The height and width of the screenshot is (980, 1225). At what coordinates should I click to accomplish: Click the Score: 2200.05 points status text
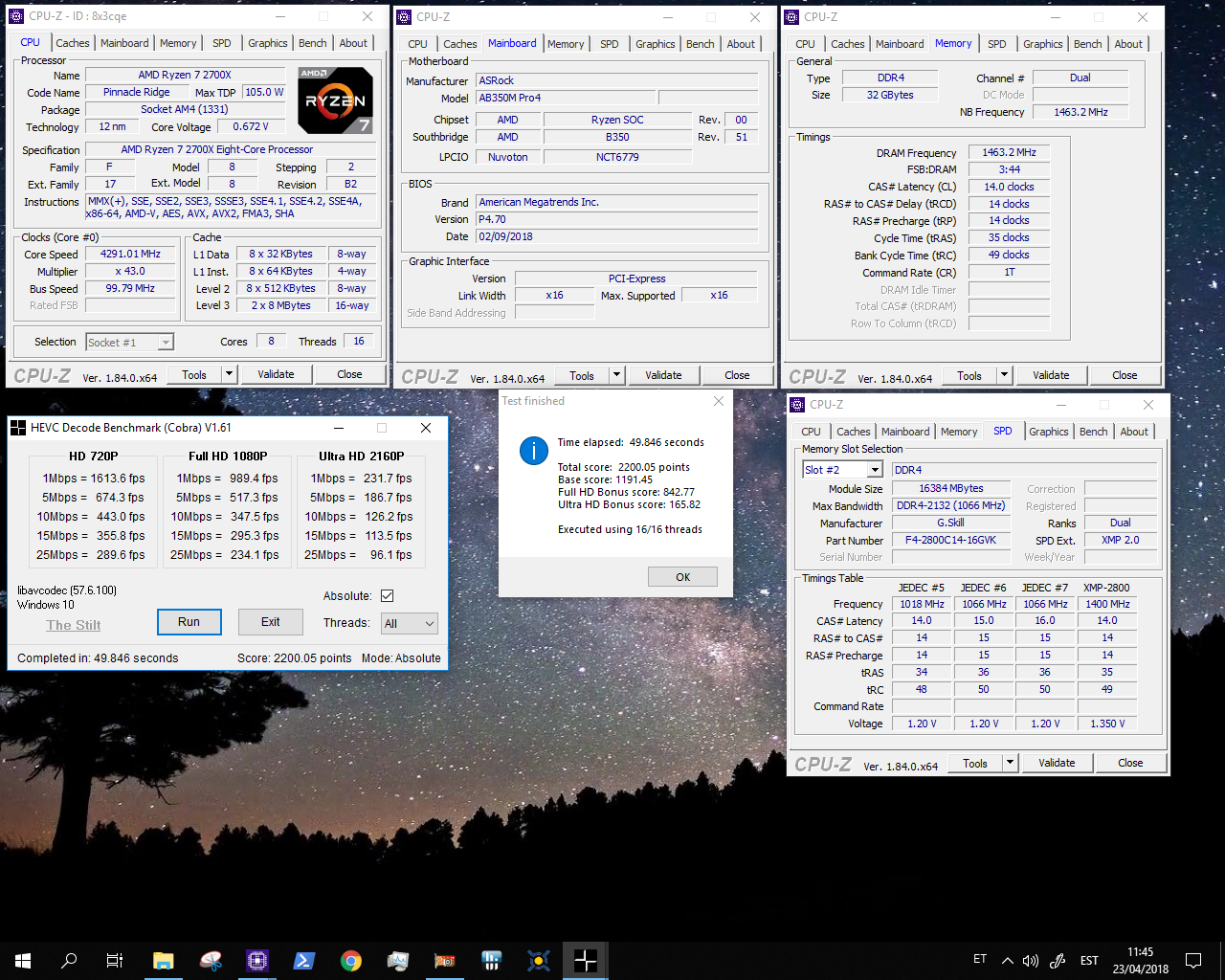point(295,658)
